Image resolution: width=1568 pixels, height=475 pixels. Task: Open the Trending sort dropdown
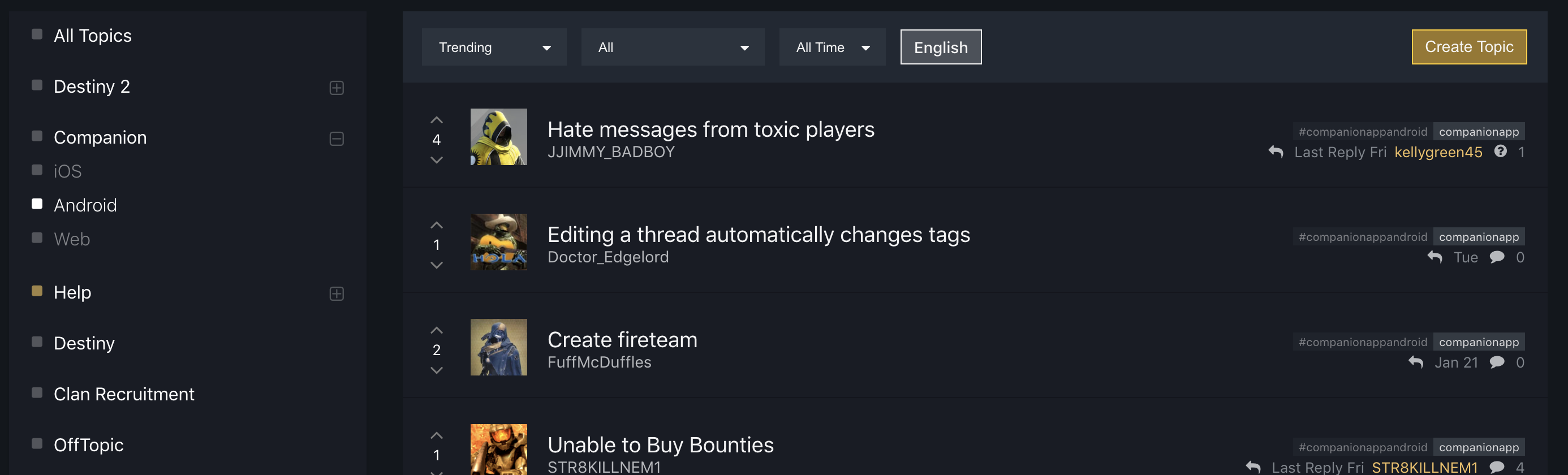click(x=494, y=47)
